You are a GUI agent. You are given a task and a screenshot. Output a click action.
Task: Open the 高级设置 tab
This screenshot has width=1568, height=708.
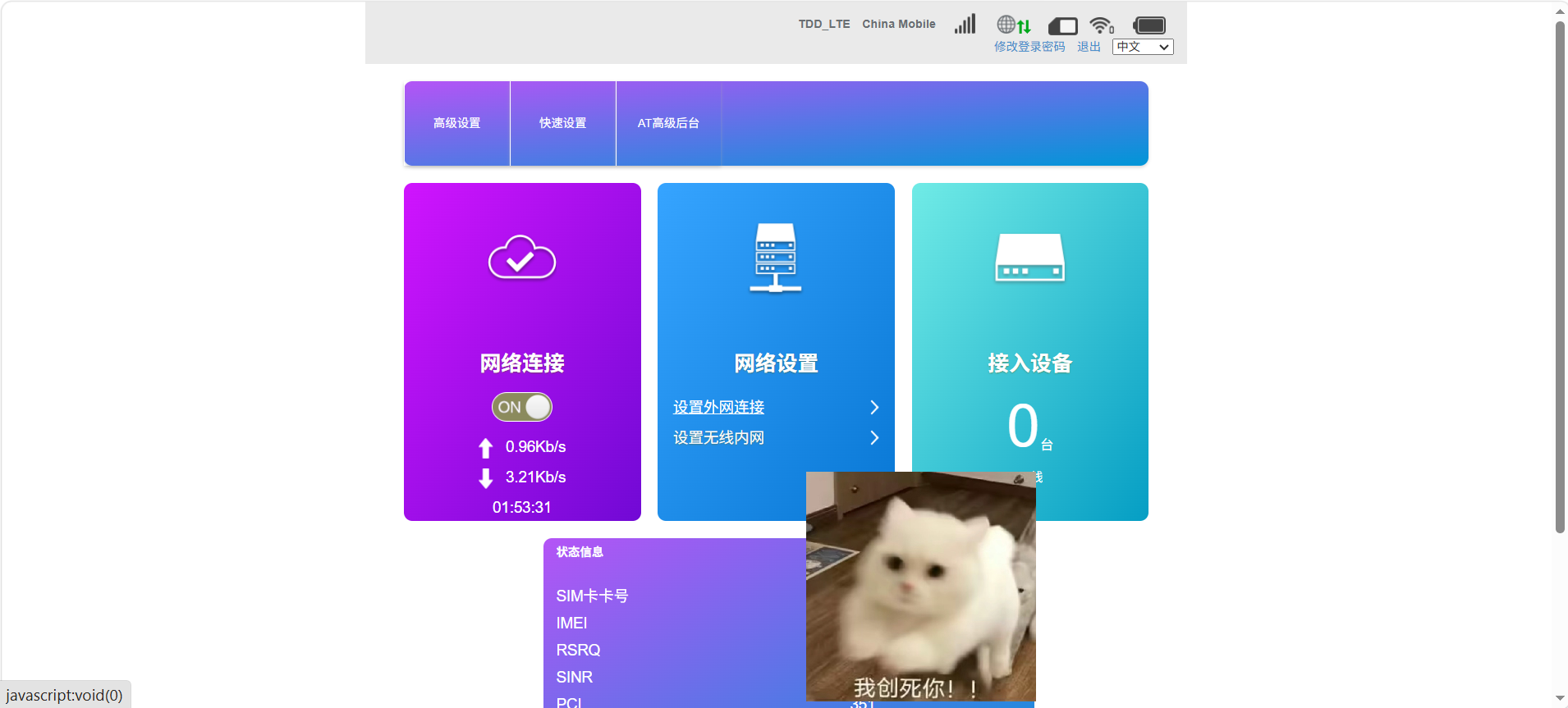click(x=457, y=123)
